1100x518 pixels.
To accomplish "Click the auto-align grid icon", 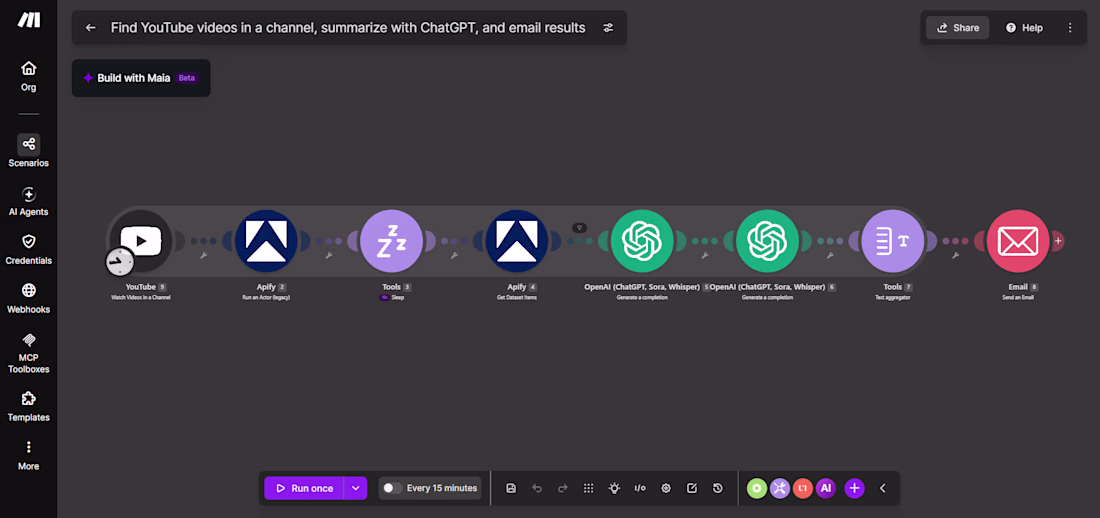I will click(589, 488).
